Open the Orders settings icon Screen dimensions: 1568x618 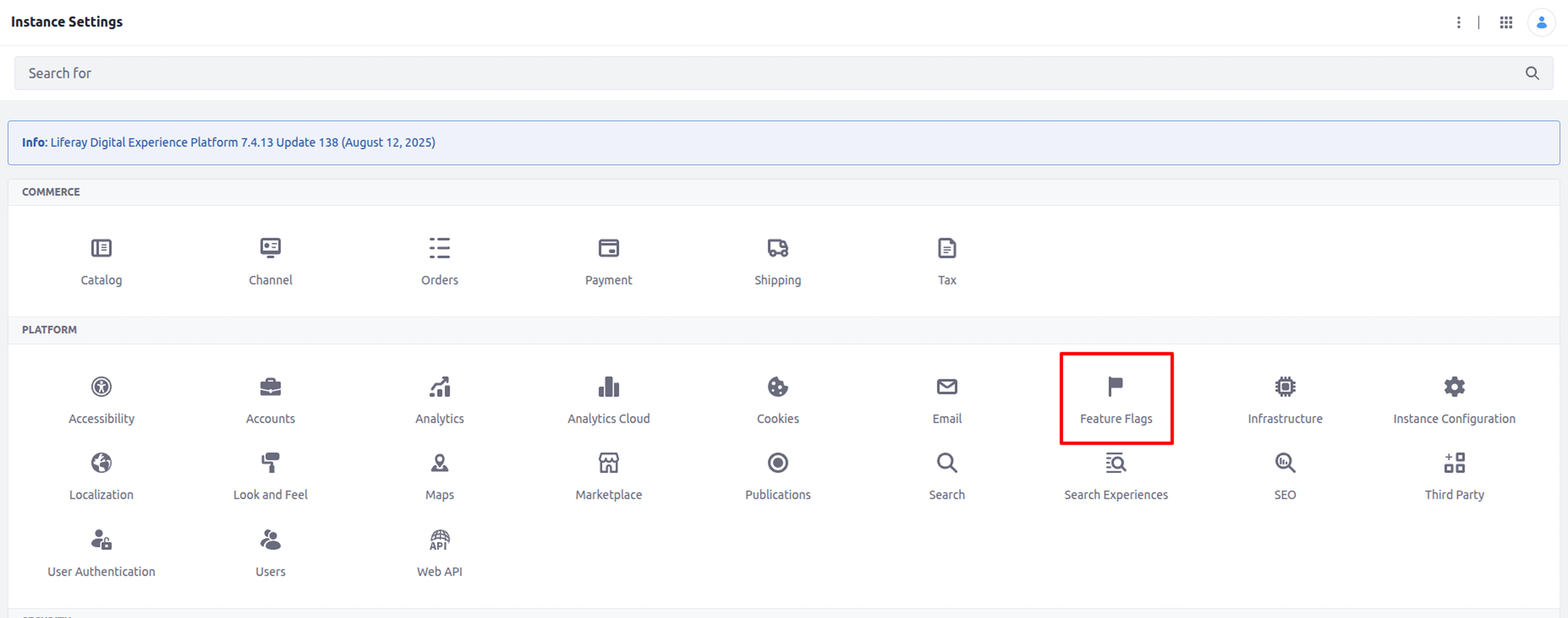point(440,248)
